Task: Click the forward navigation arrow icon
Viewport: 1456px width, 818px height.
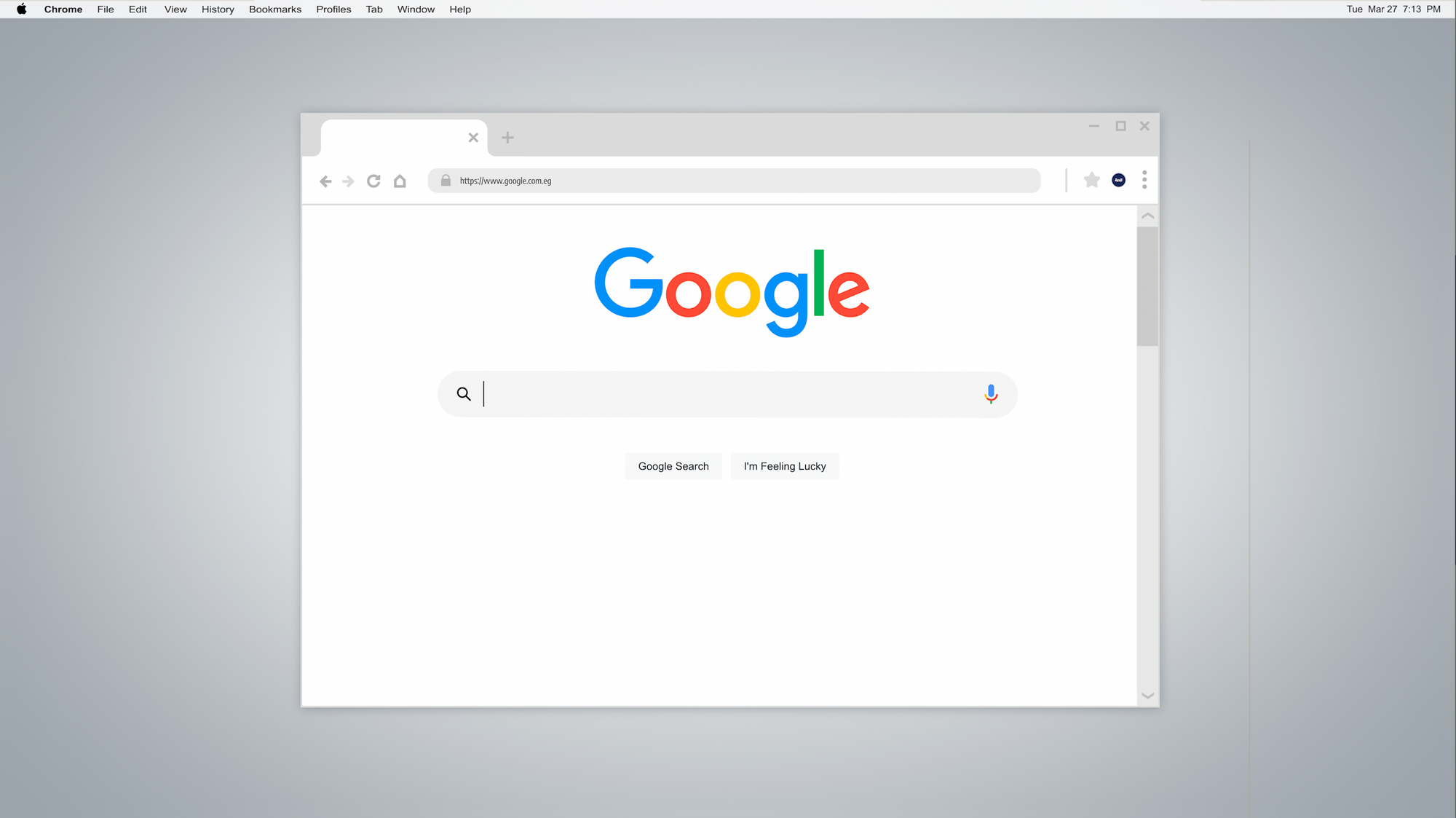Action: pos(349,181)
